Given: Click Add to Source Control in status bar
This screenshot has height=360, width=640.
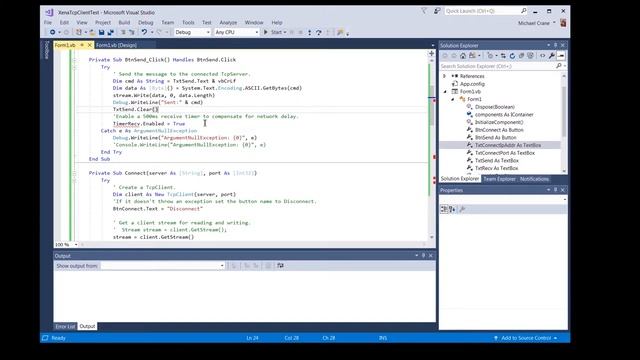Looking at the screenshot, I should pyautogui.click(x=526, y=338).
